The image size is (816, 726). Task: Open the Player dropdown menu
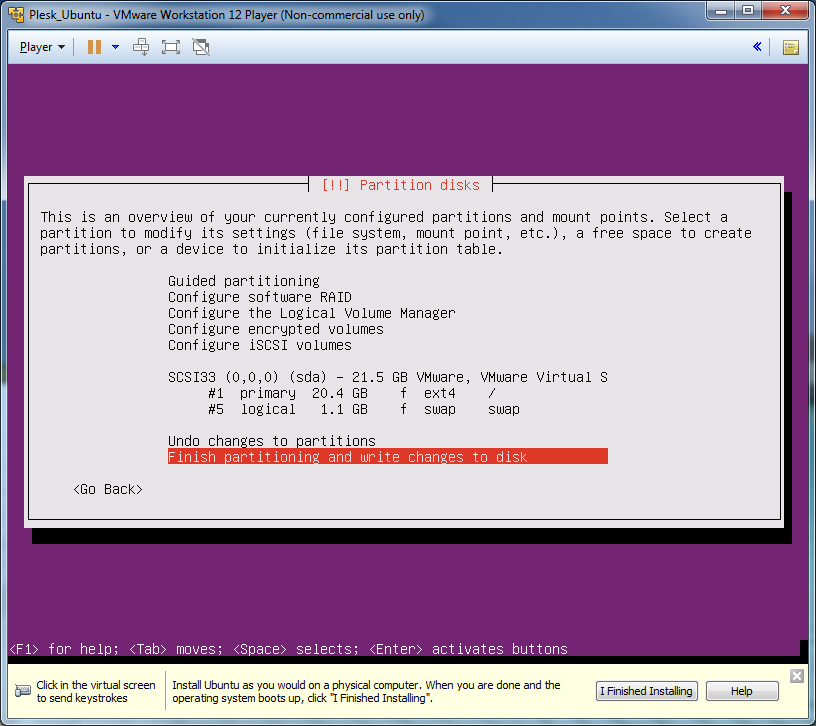[x=42, y=47]
